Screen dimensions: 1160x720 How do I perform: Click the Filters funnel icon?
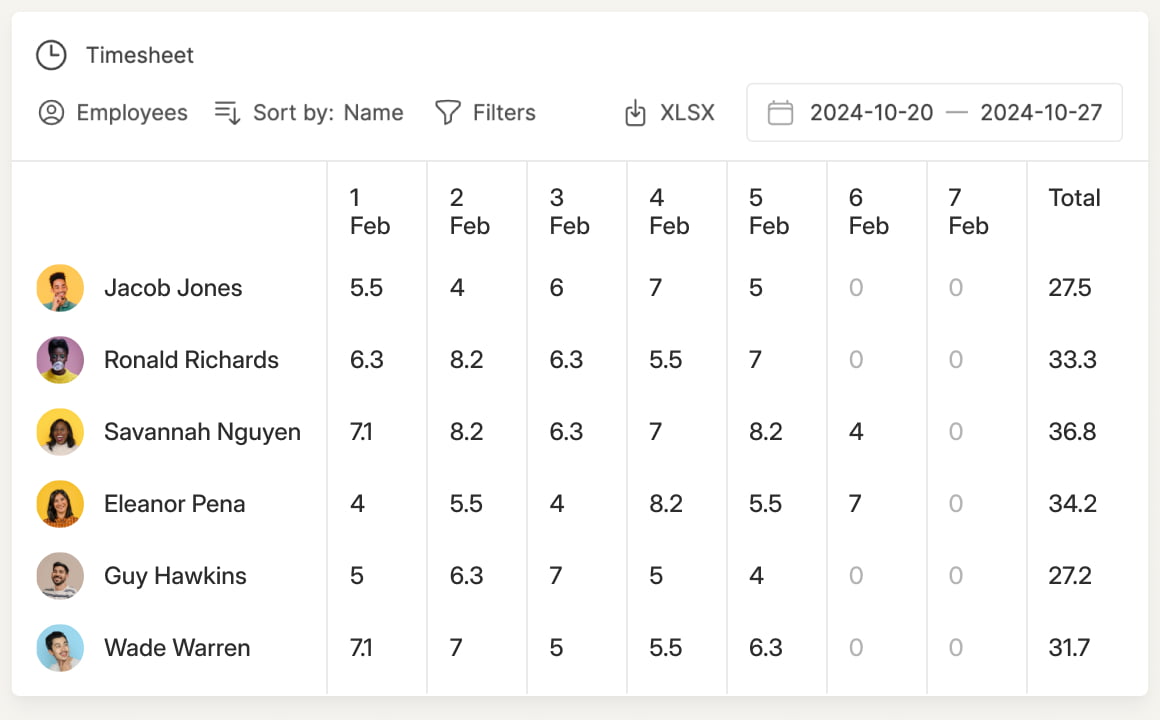coord(448,112)
